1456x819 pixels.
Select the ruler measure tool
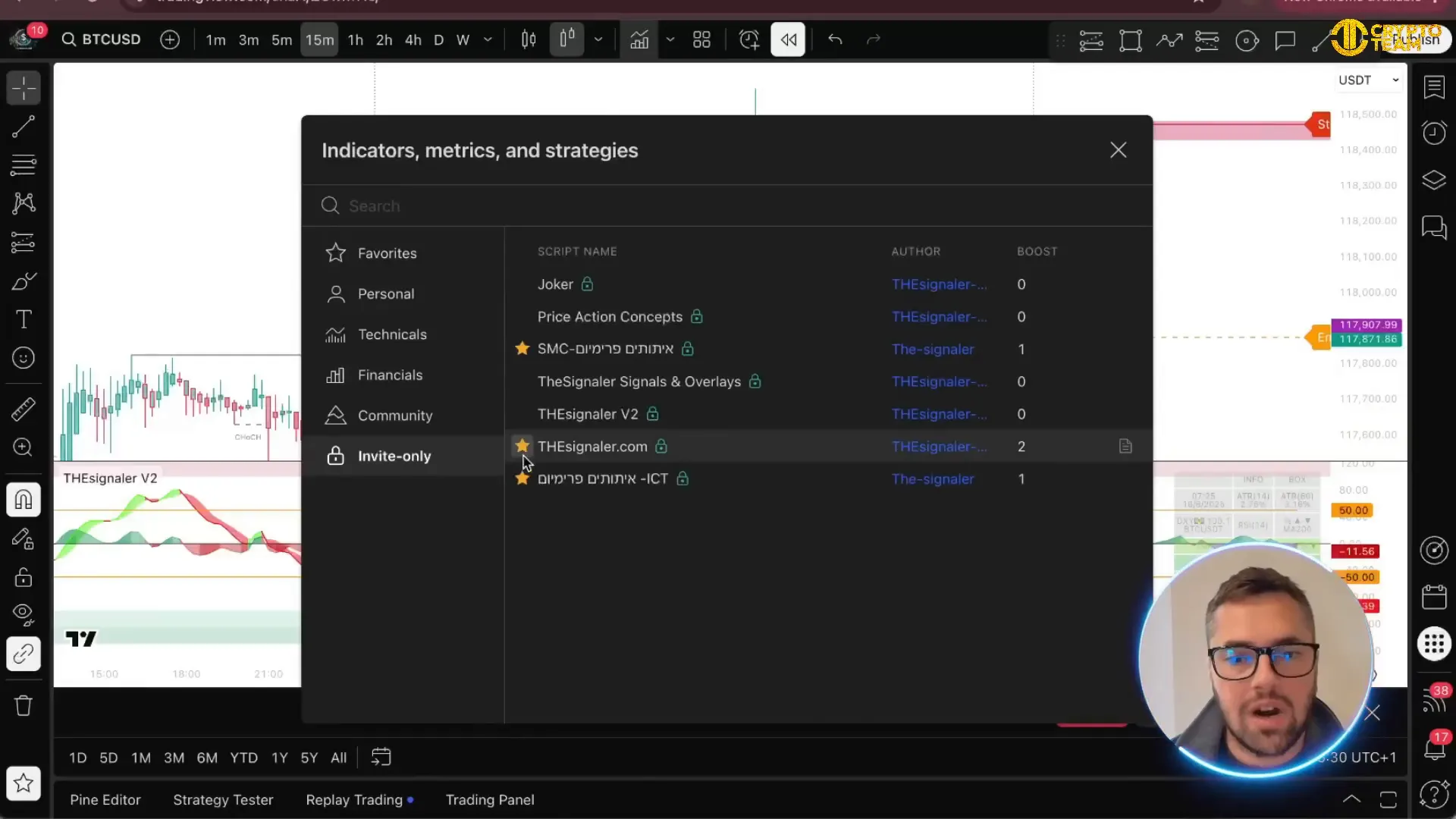pyautogui.click(x=24, y=409)
